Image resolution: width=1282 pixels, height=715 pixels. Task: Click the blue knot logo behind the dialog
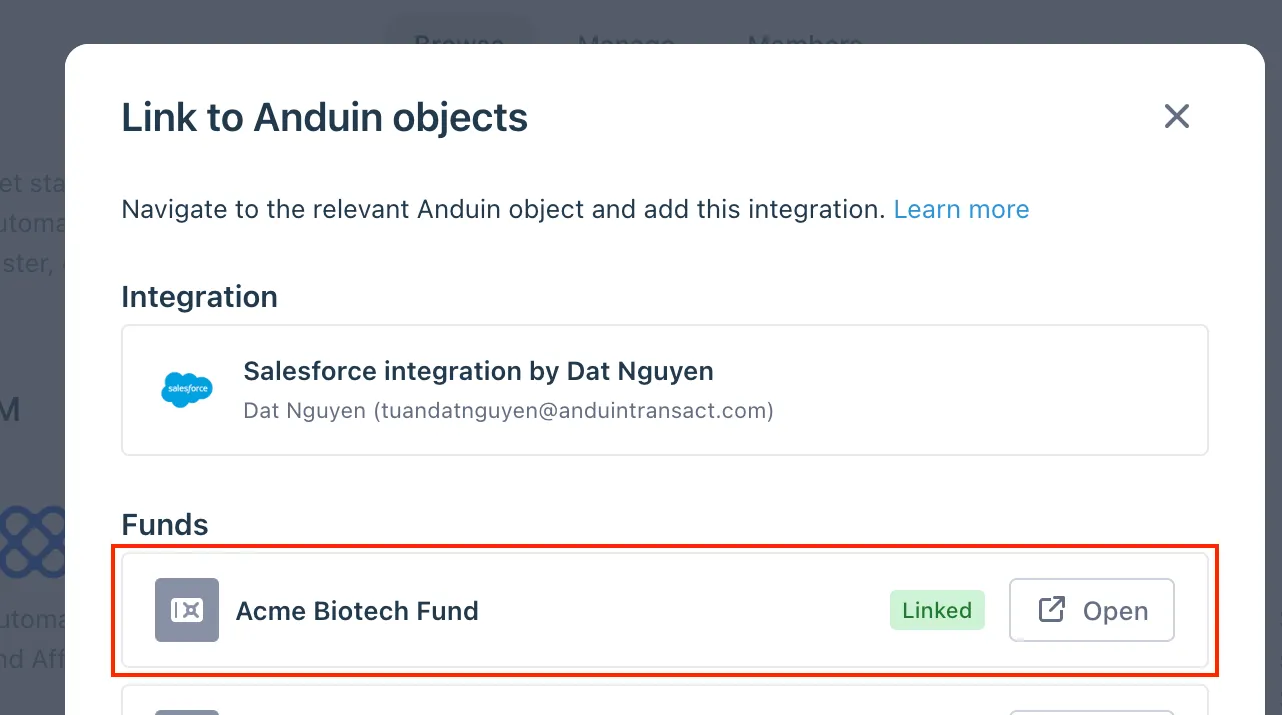[x=32, y=542]
